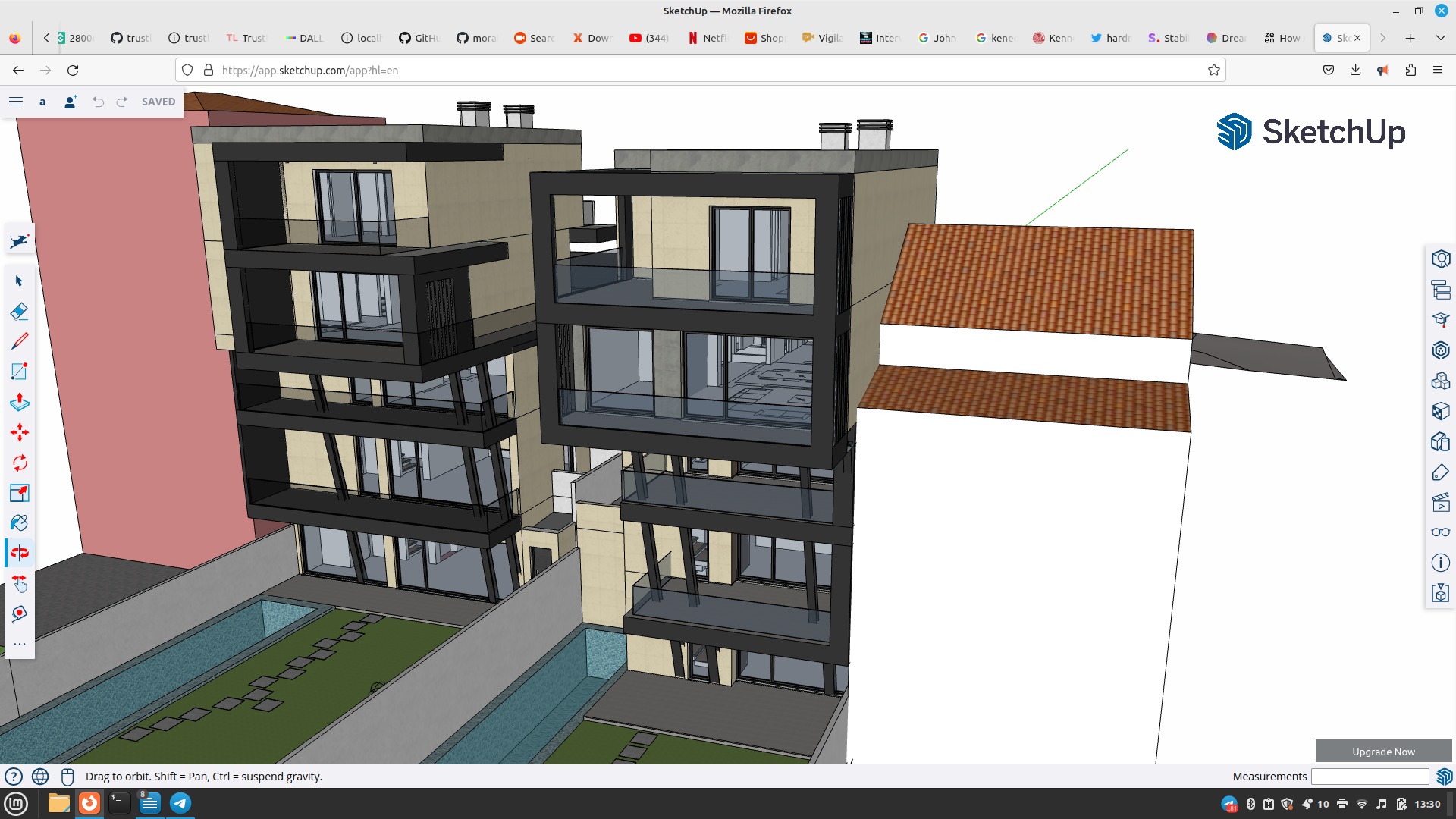Choose the Paint Bucket tool
This screenshot has height=819, width=1456.
click(x=20, y=523)
